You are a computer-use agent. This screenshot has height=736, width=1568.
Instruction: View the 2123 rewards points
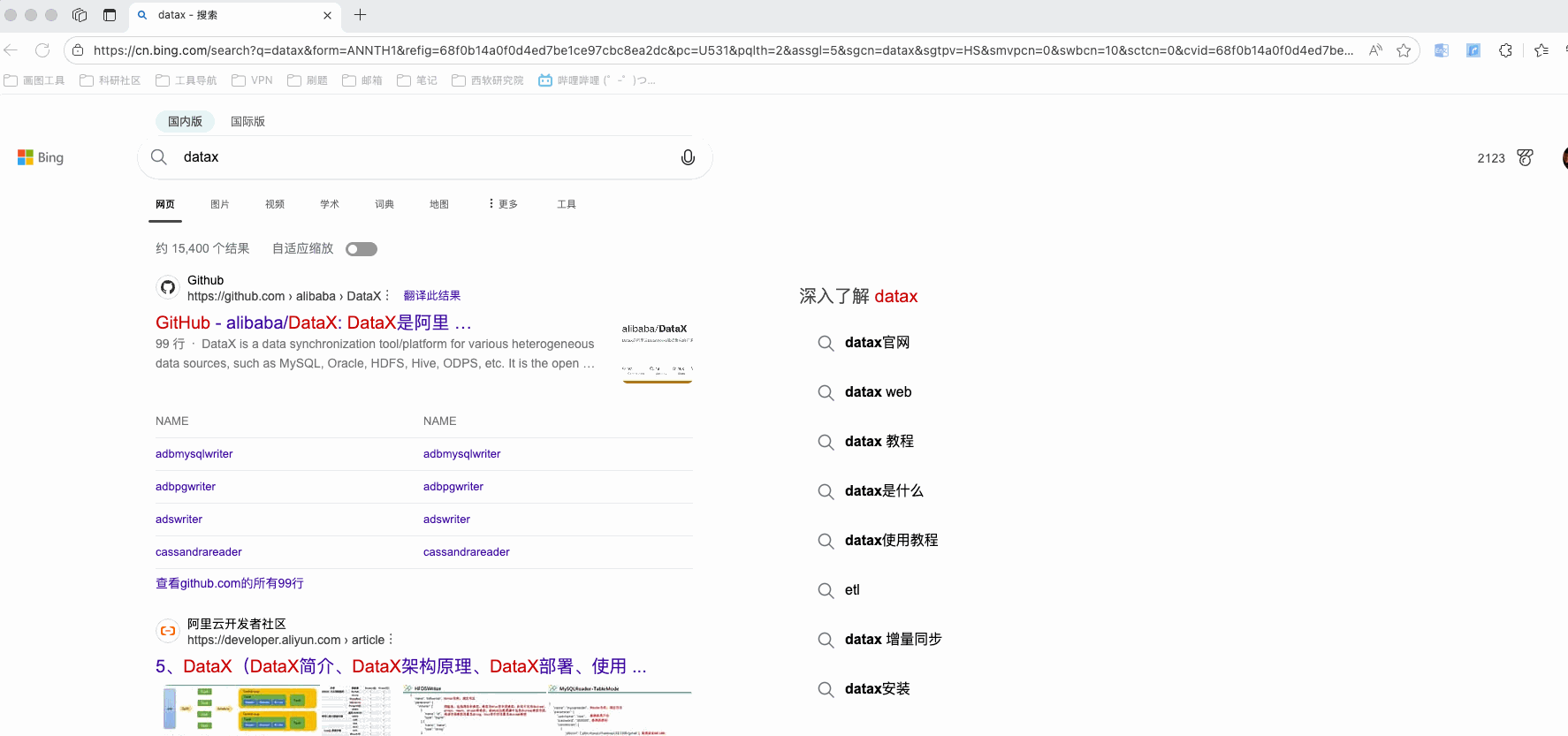1491,158
